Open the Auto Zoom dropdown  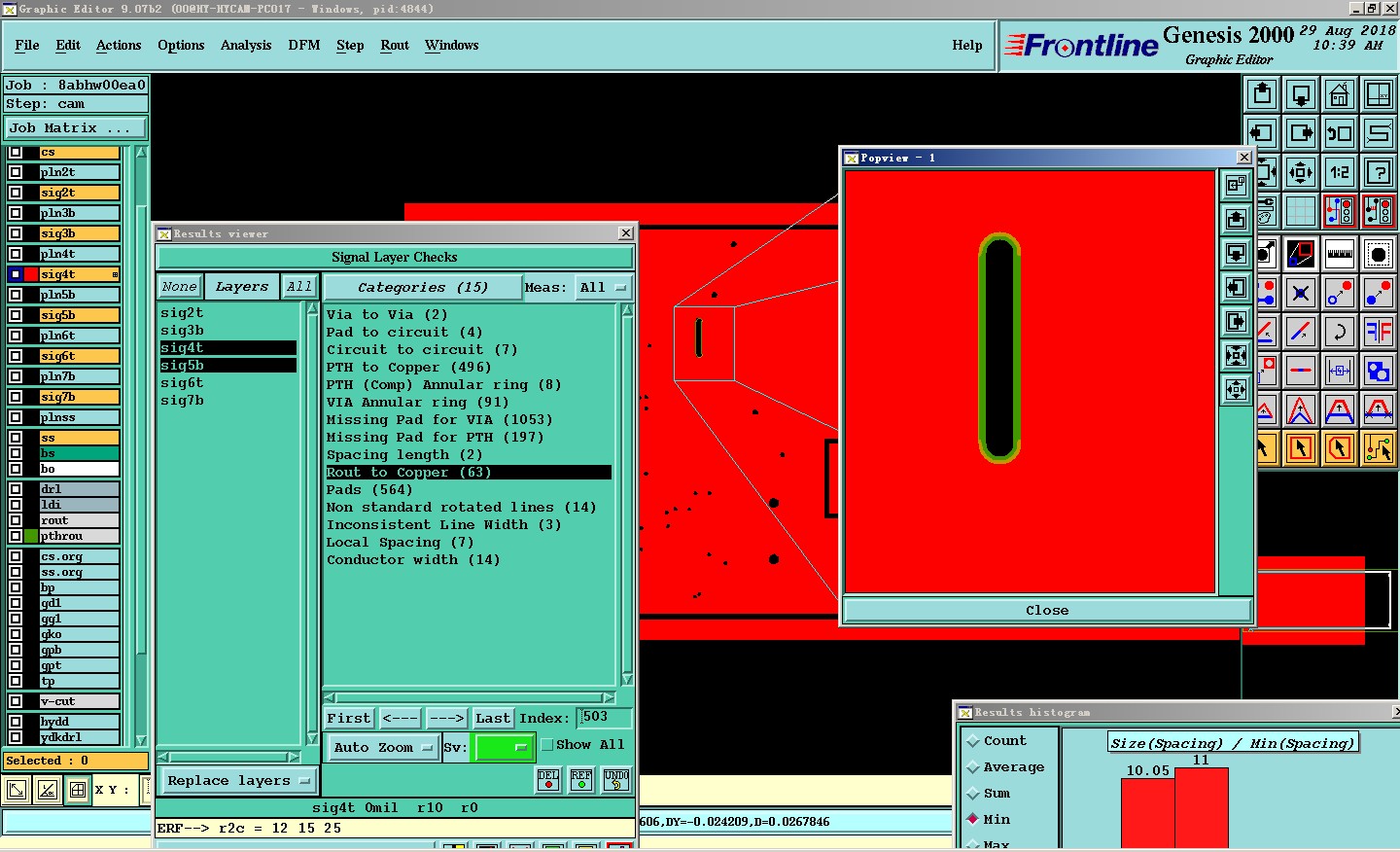point(382,748)
